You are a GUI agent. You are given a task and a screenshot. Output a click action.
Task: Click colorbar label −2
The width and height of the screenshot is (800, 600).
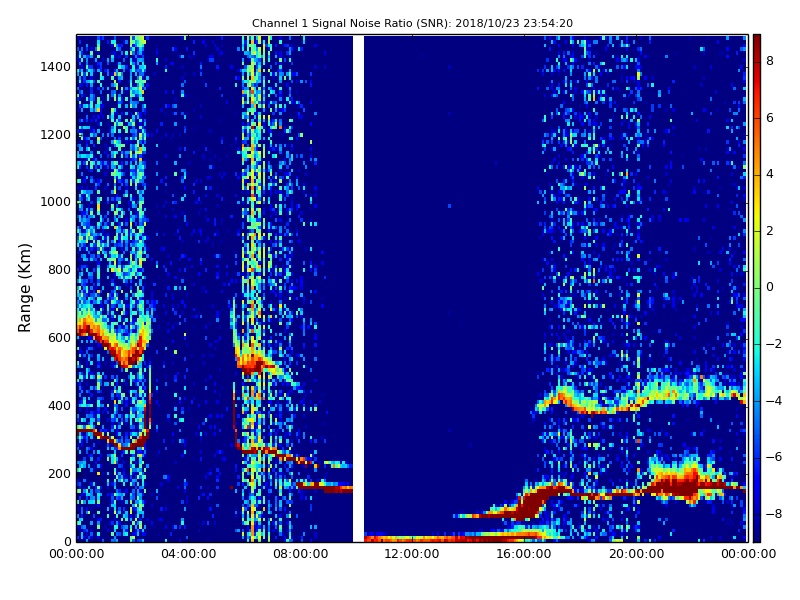tap(773, 344)
